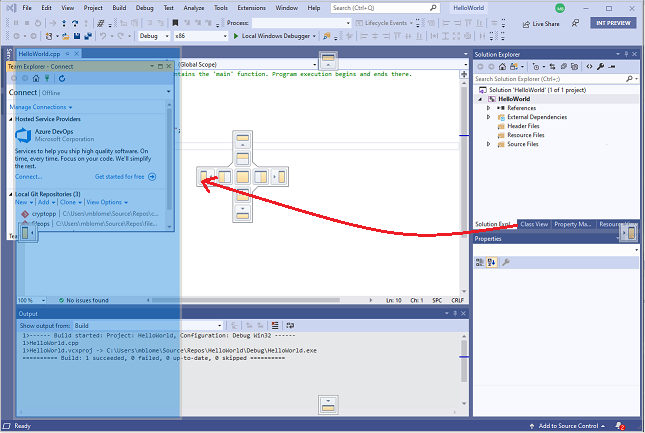Click the Bookmark toolbar icon

(x=175, y=23)
